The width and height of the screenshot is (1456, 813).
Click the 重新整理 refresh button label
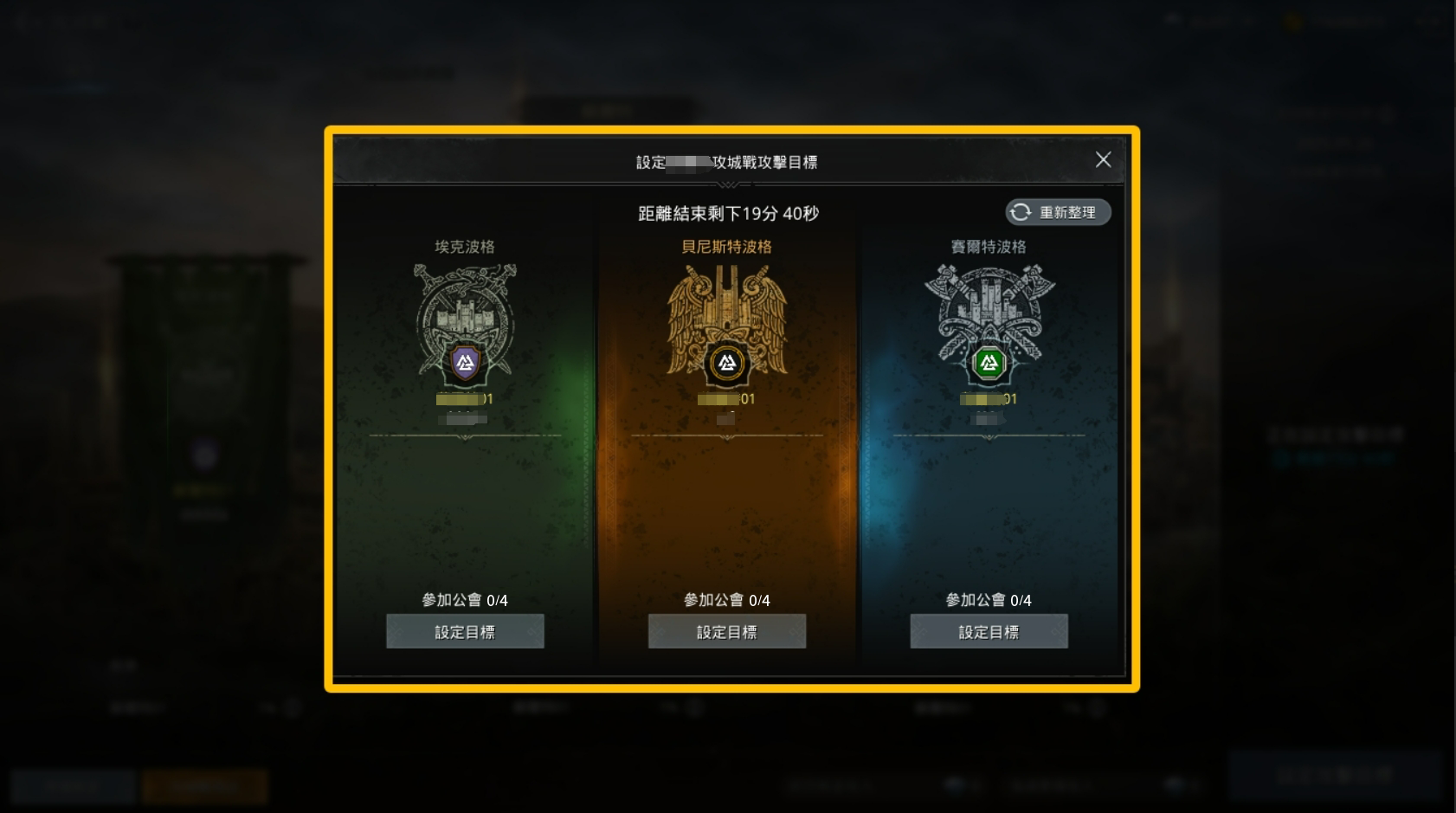(1067, 212)
